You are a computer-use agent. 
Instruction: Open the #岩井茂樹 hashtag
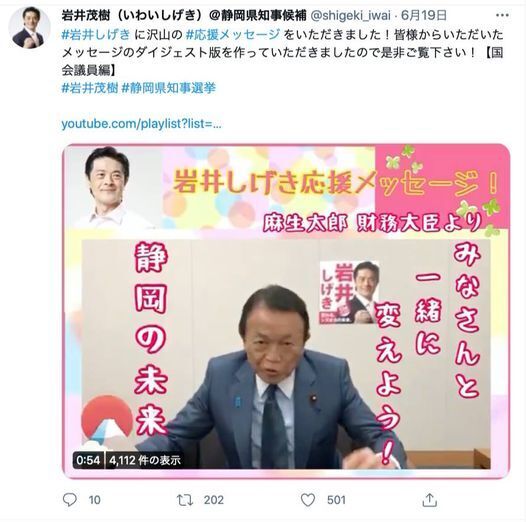90,88
